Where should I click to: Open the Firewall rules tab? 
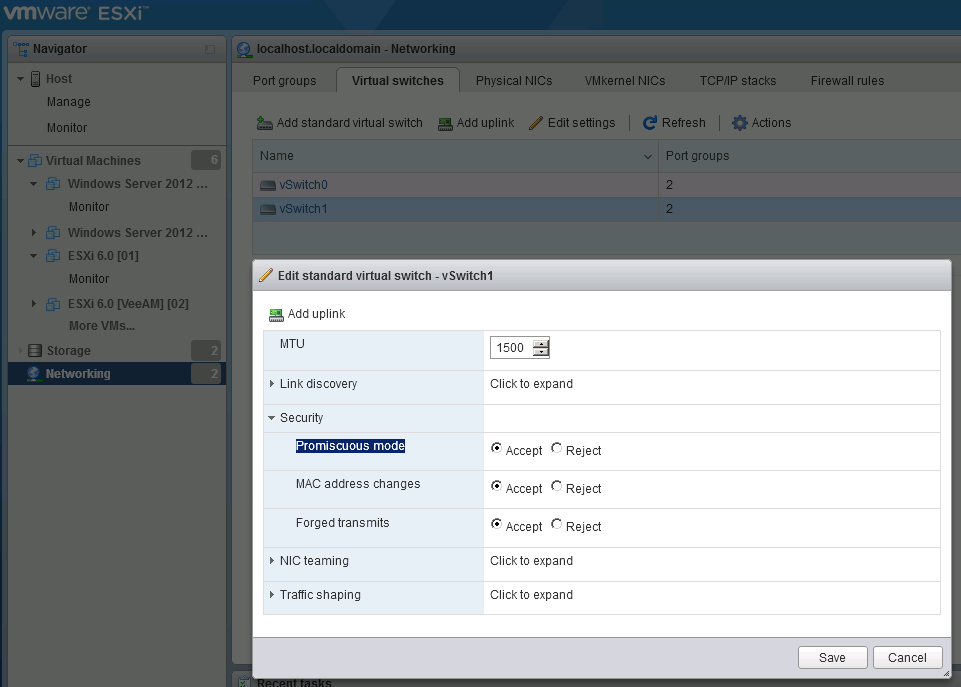coord(847,81)
